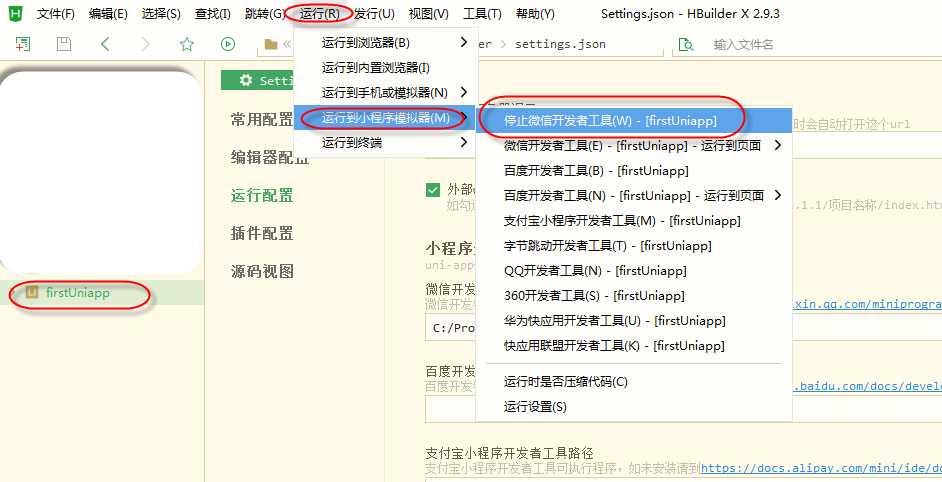Choose 运行到内置浏览器(I)

click(x=386, y=67)
